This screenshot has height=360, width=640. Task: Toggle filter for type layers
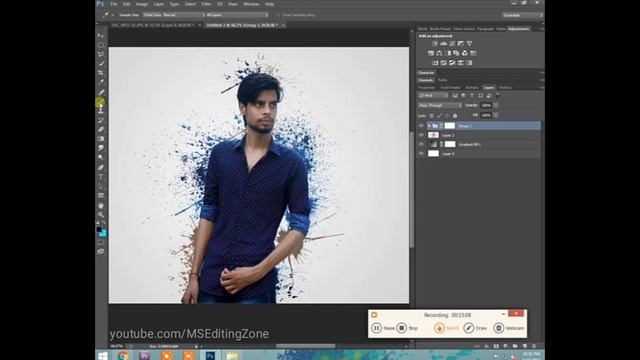point(472,96)
